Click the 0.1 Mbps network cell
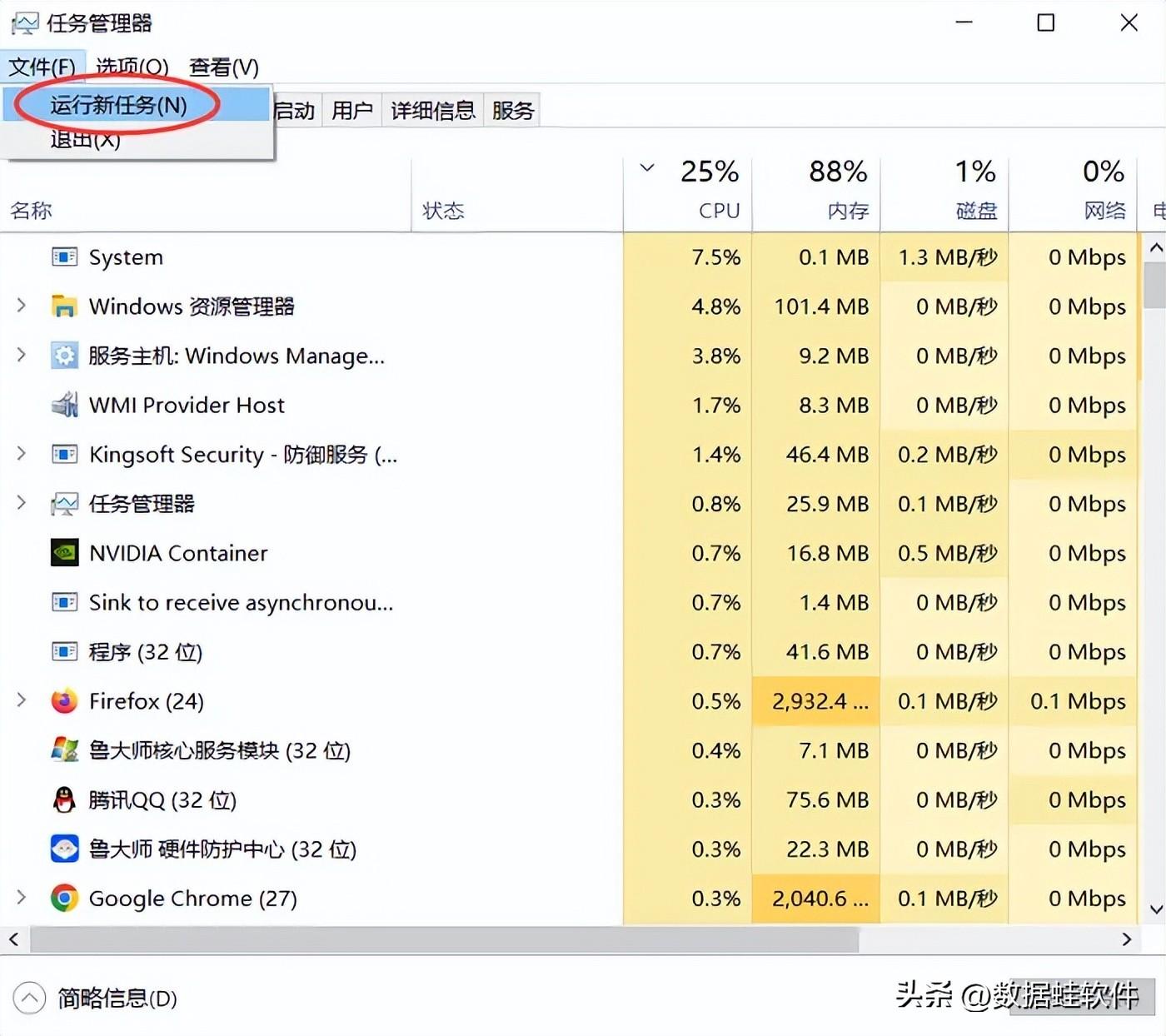1166x1036 pixels. (x=1073, y=701)
